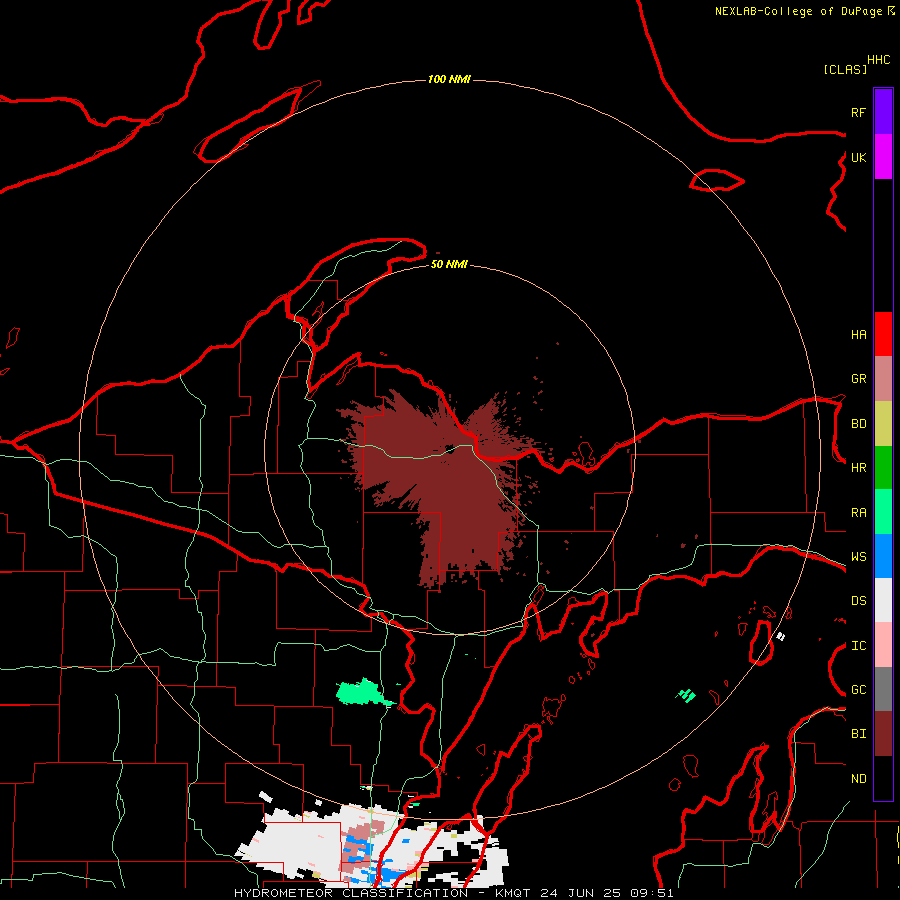
Task: Click the HR legend label
Action: tap(859, 468)
